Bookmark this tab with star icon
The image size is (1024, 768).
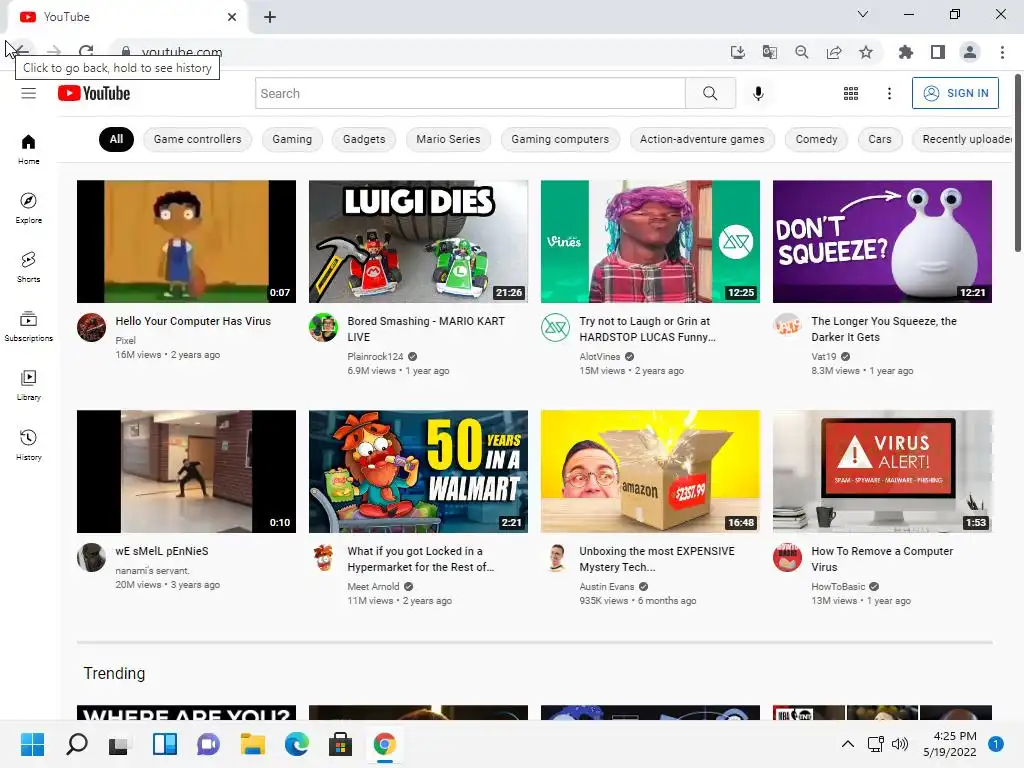(866, 52)
